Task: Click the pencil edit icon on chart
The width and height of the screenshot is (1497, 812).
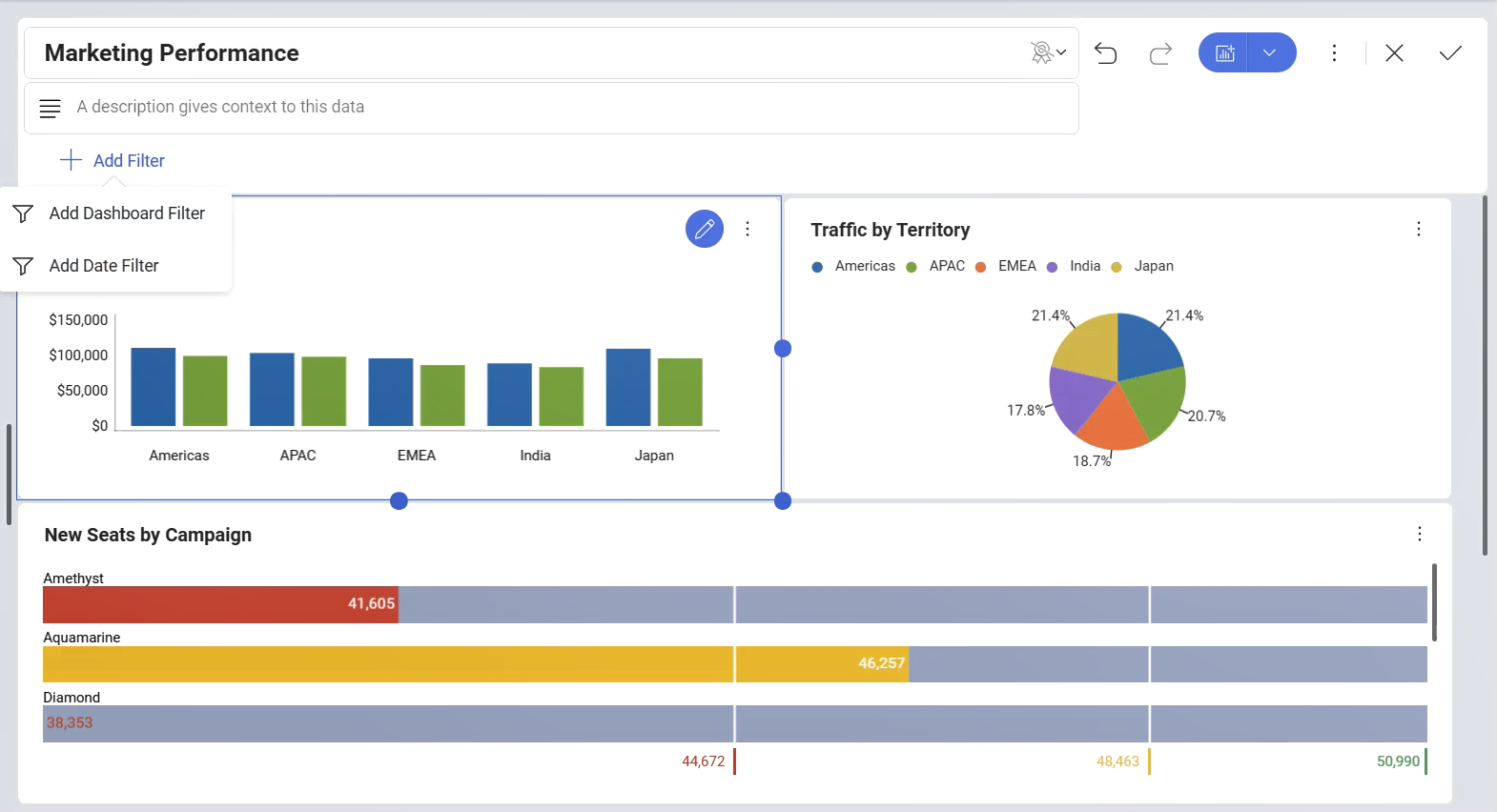Action: 705,229
